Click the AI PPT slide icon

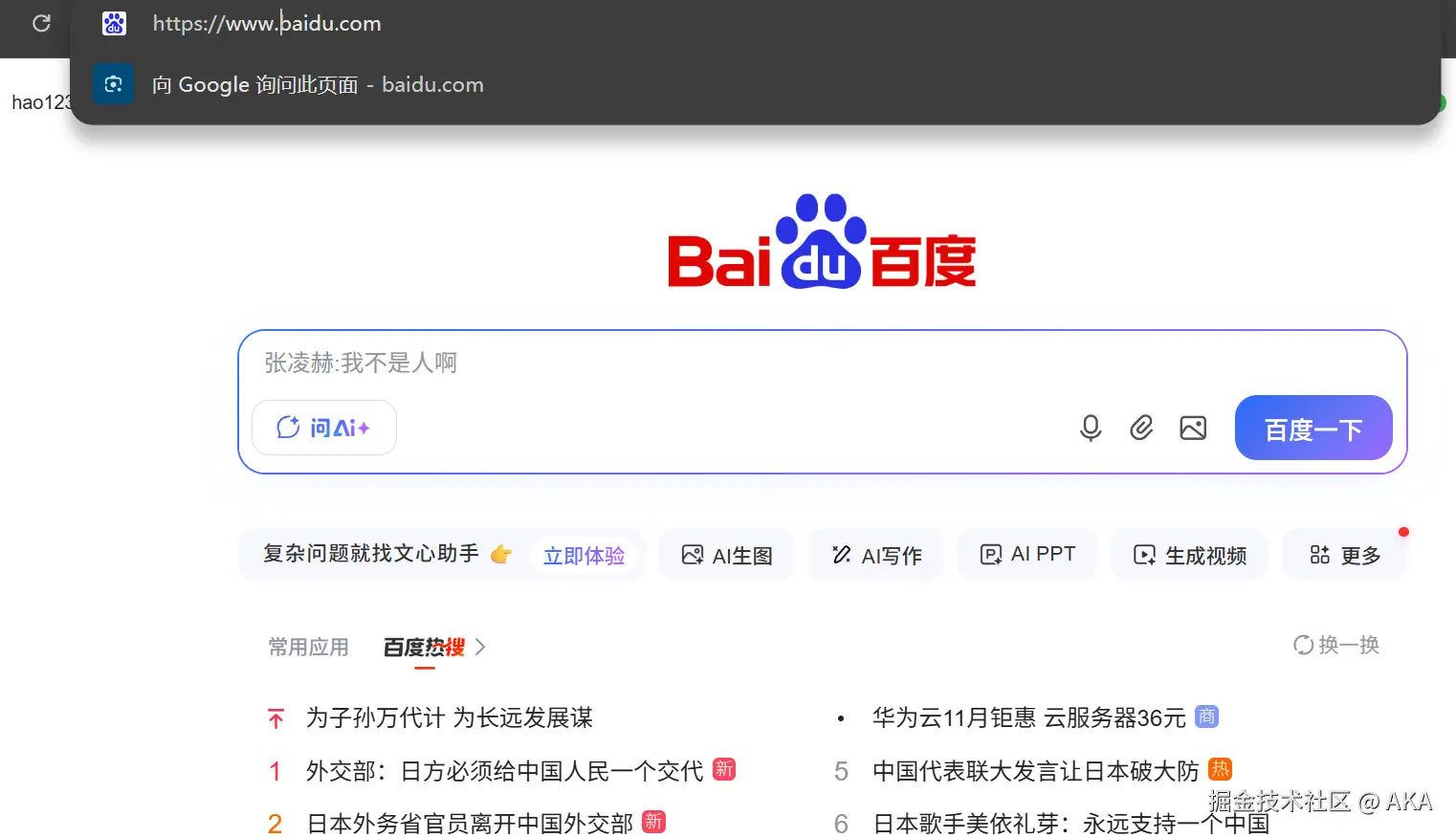coord(991,554)
